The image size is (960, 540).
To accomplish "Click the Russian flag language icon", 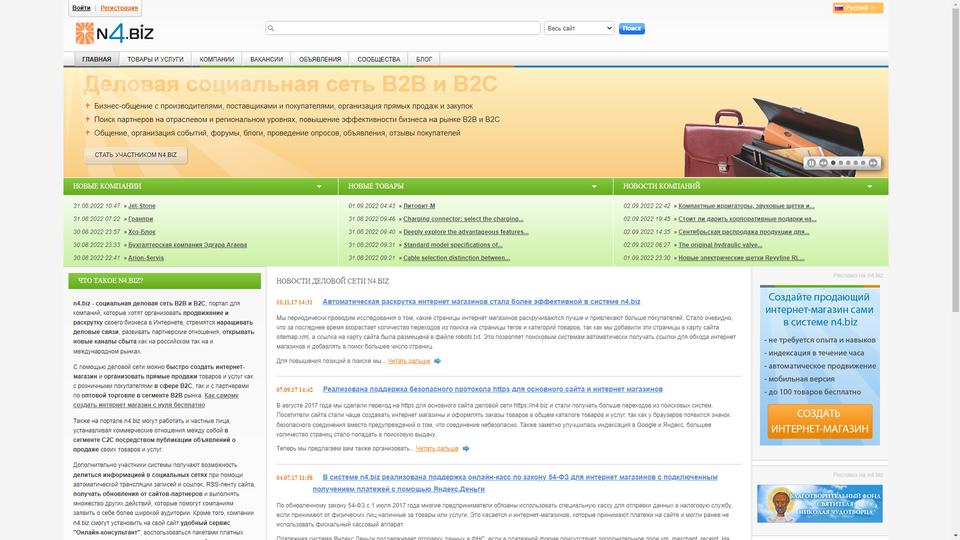I will click(x=839, y=8).
